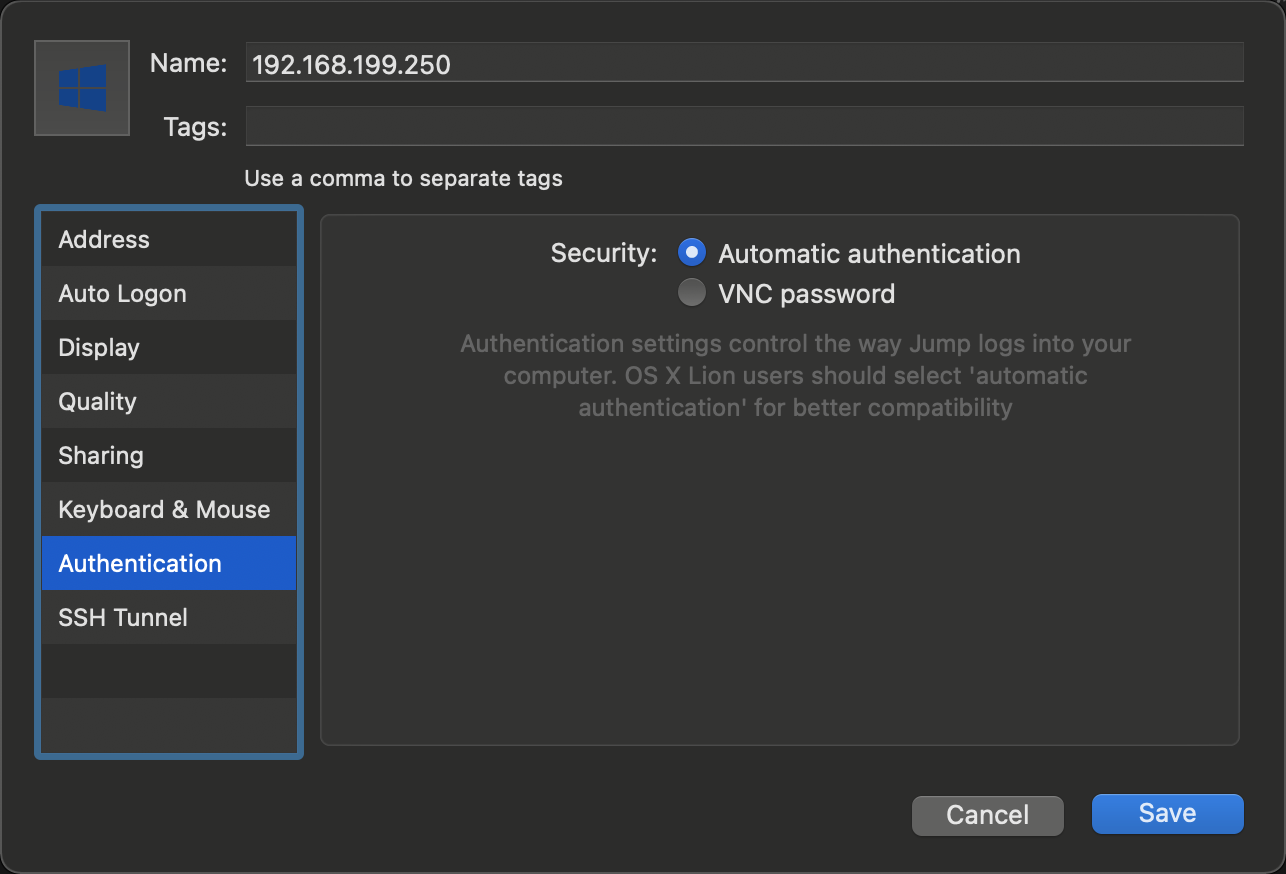This screenshot has width=1286, height=874.
Task: Click the authentication settings description text
Action: point(795,376)
